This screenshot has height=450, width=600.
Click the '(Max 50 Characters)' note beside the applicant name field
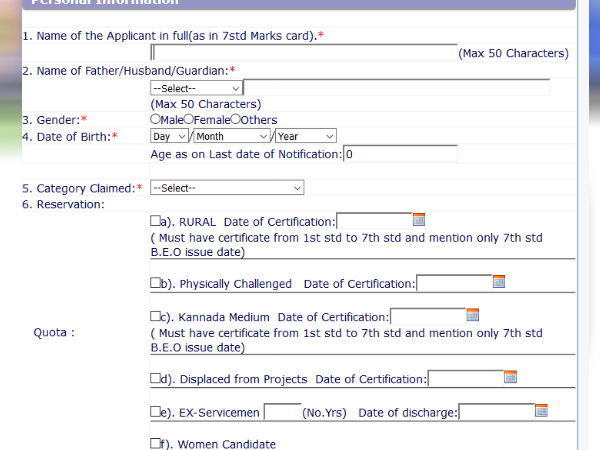pos(514,53)
